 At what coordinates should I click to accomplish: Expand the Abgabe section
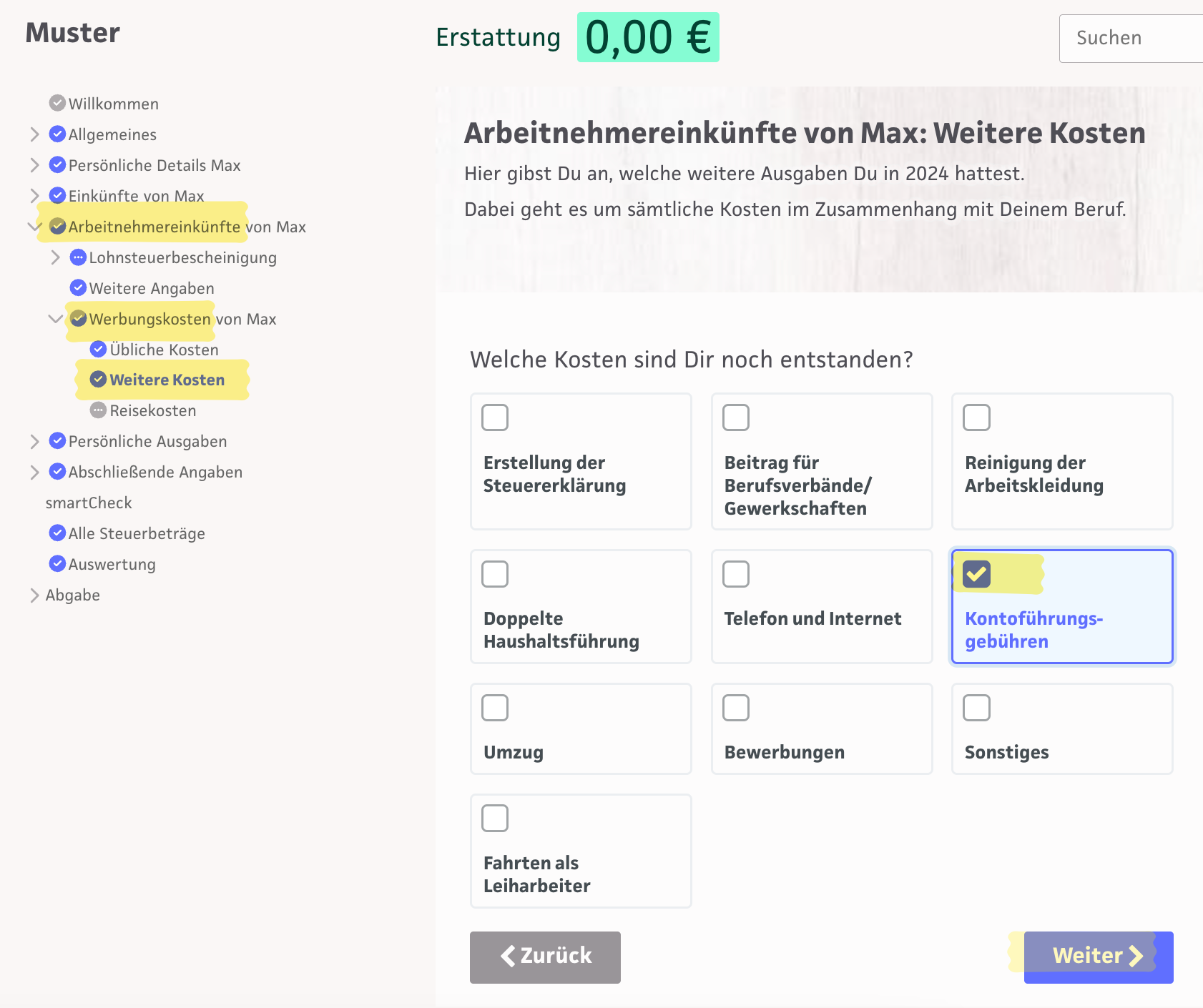tap(34, 595)
